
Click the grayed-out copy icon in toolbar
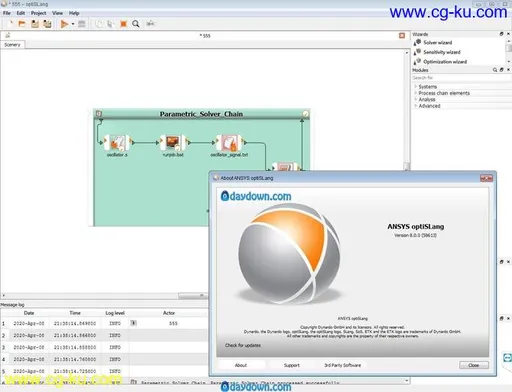click(x=99, y=24)
